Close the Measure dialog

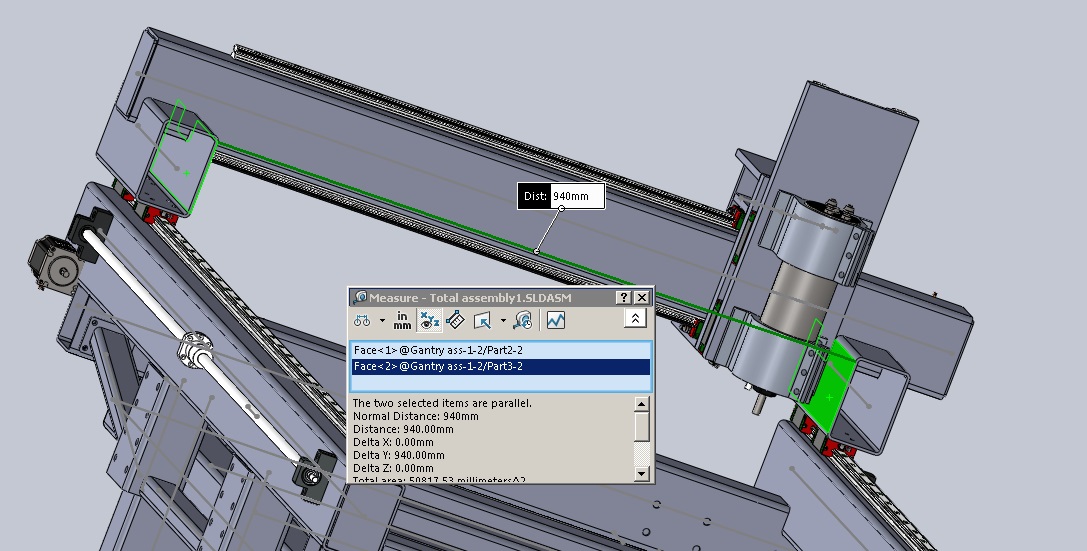pyautogui.click(x=642, y=297)
